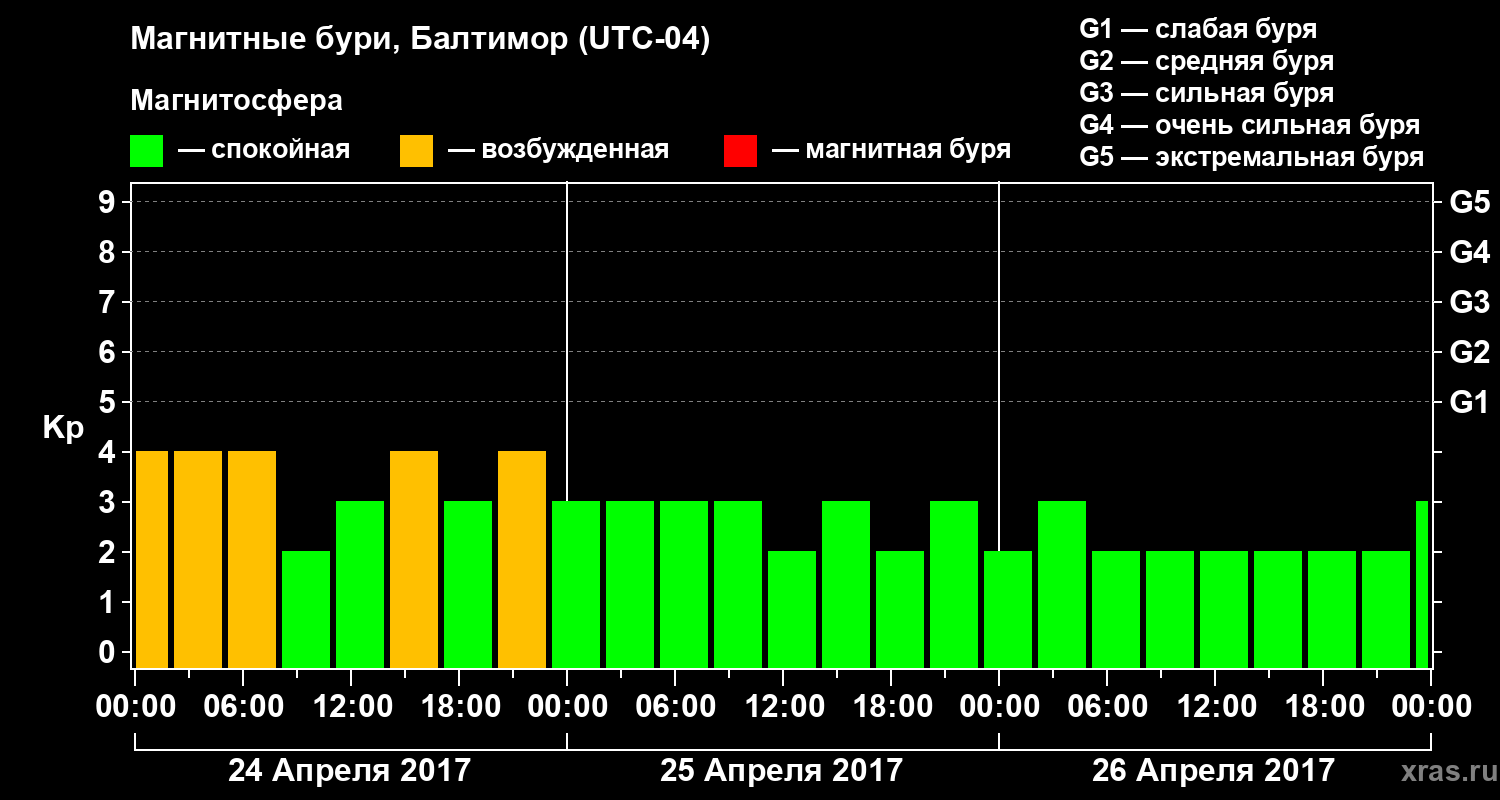This screenshot has width=1500, height=800.
Task: Click the legend text '— спокойная'
Action: (264, 151)
